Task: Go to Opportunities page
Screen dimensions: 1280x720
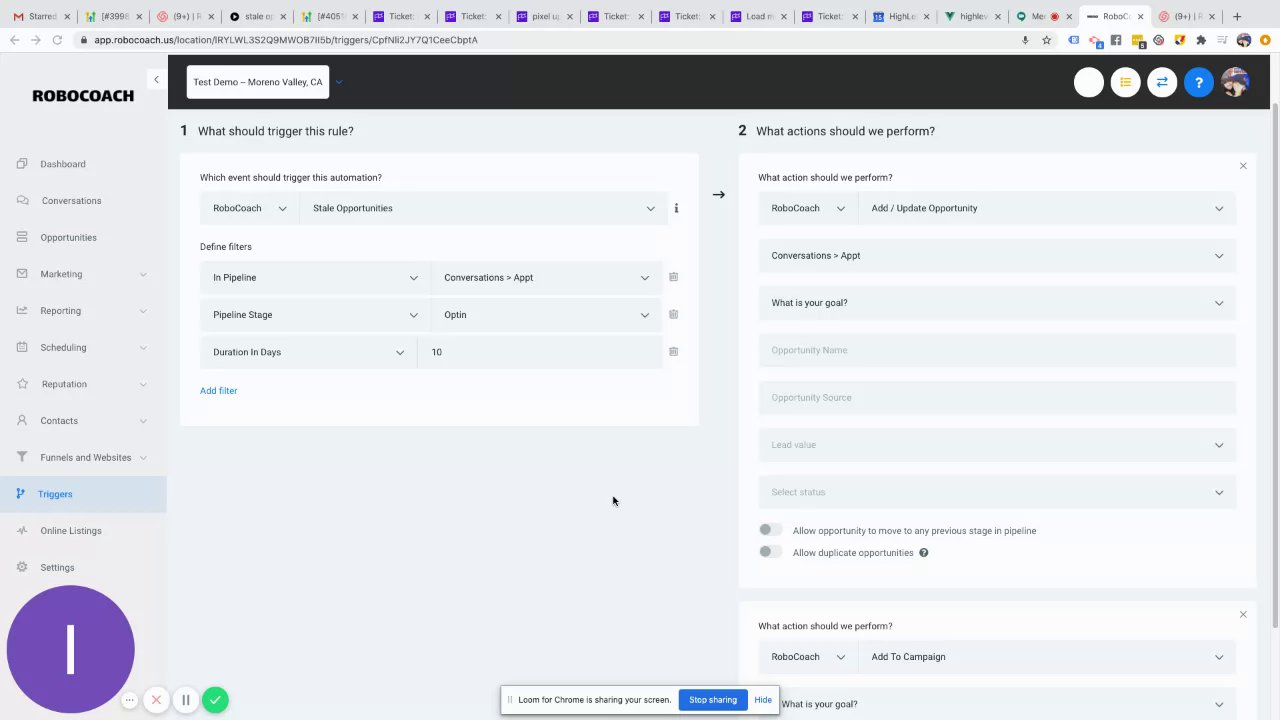Action: click(x=68, y=238)
